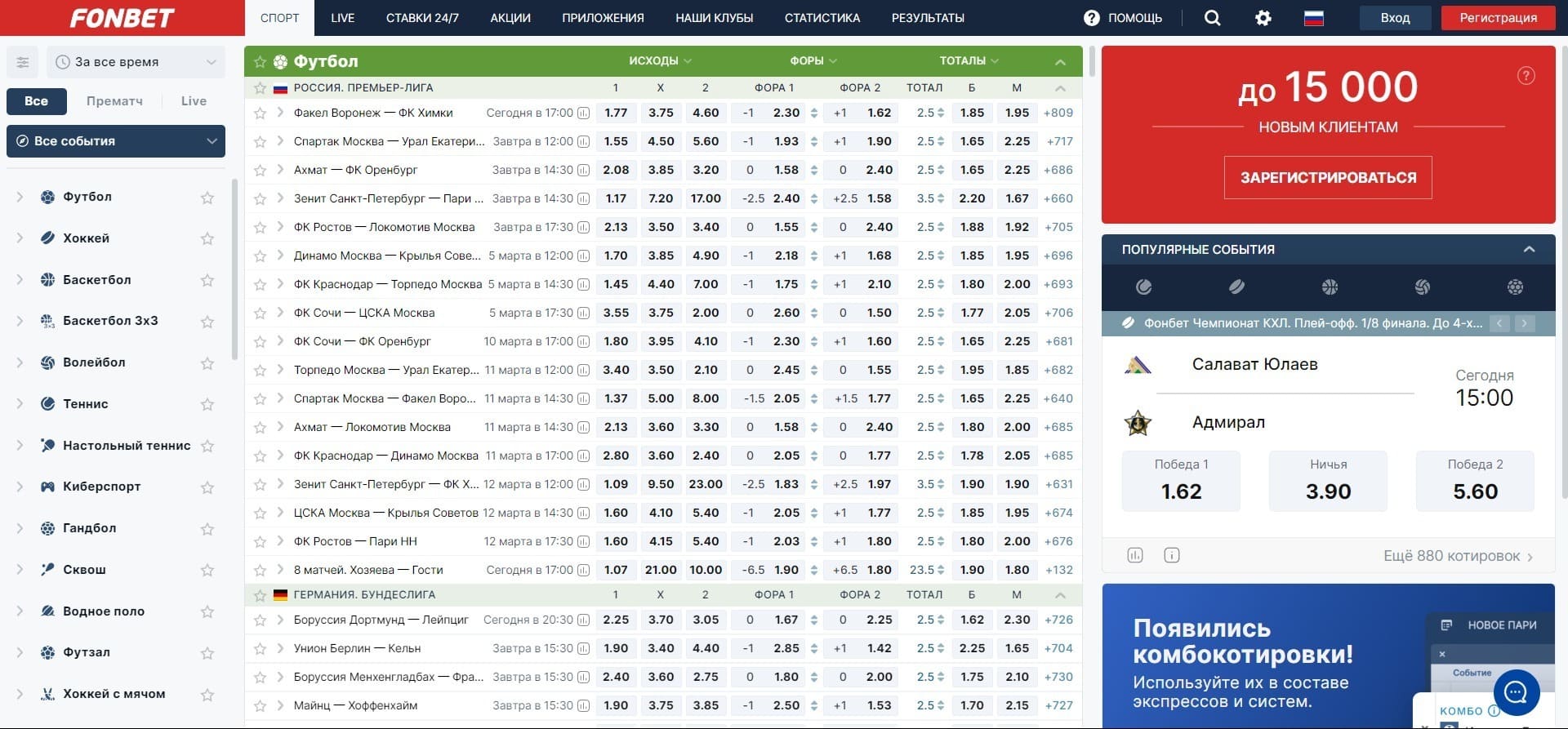
Task: Expand the Все события dropdown
Action: [116, 141]
